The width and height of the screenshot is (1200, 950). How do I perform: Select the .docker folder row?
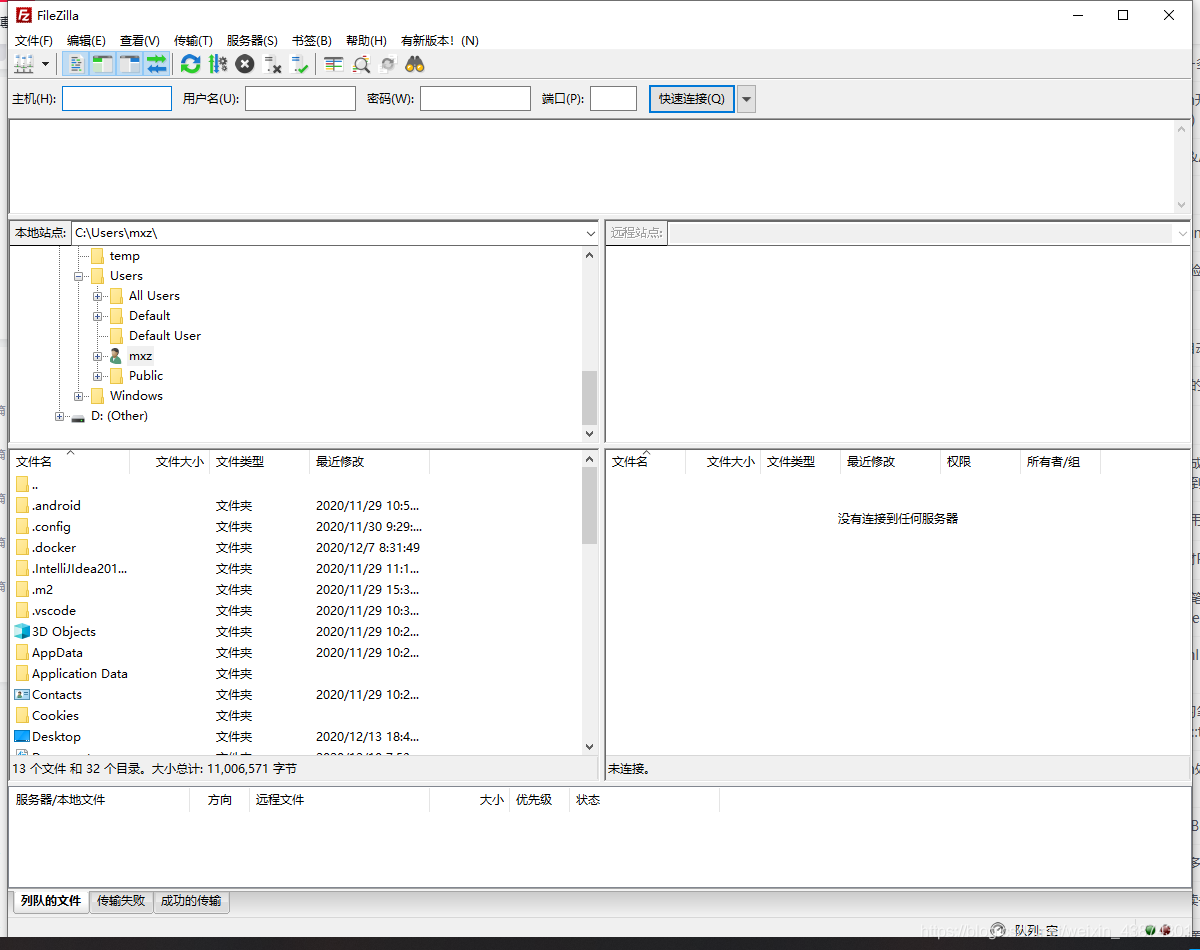(x=295, y=547)
